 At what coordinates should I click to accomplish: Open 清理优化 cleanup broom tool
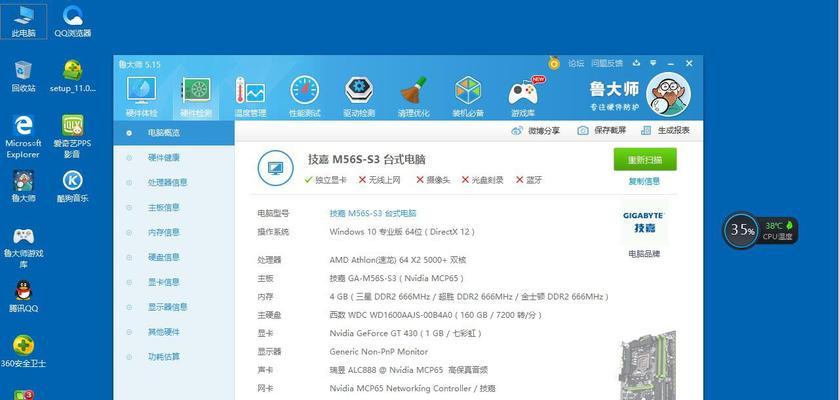(414, 97)
